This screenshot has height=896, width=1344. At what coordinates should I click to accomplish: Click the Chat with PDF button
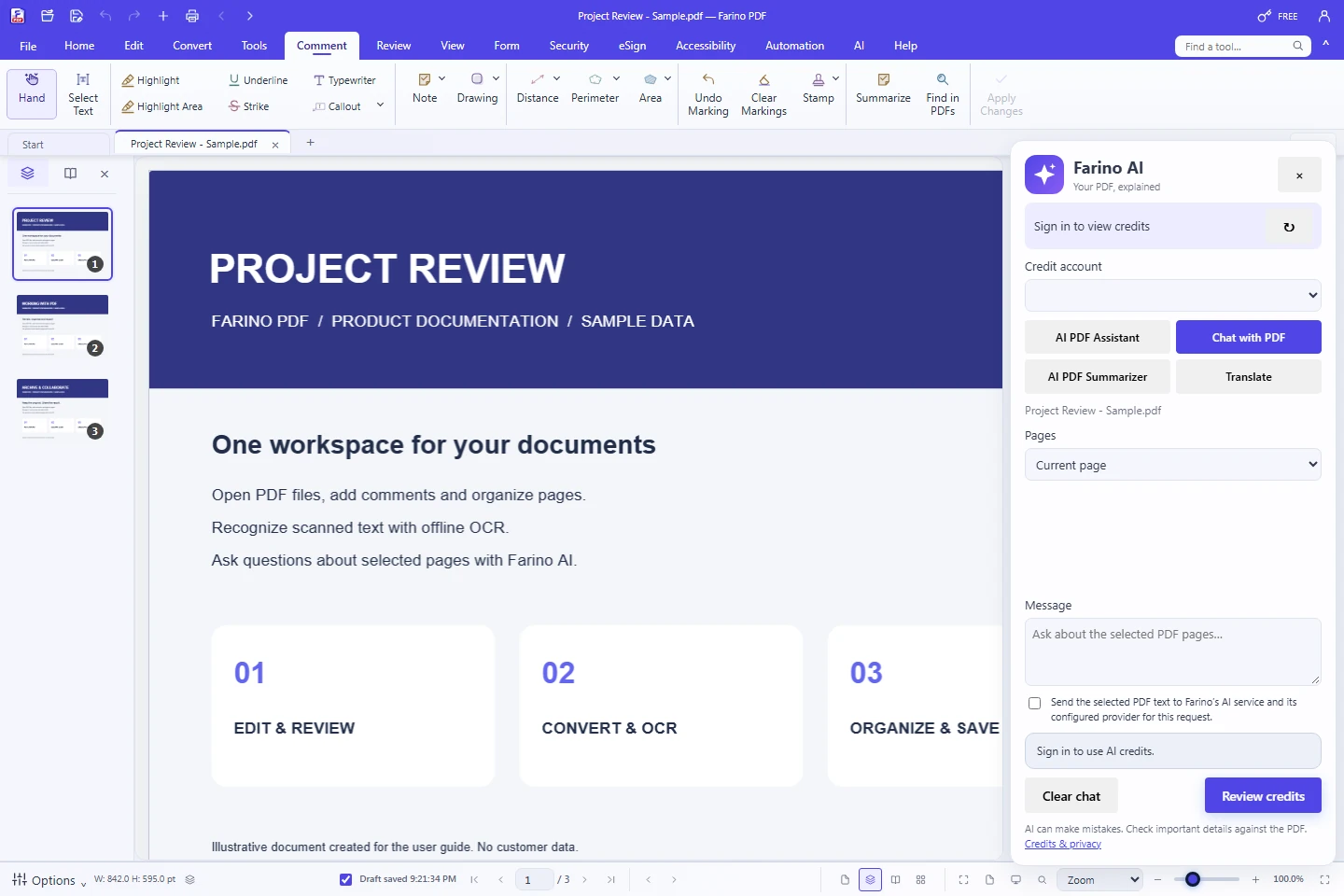[1249, 337]
